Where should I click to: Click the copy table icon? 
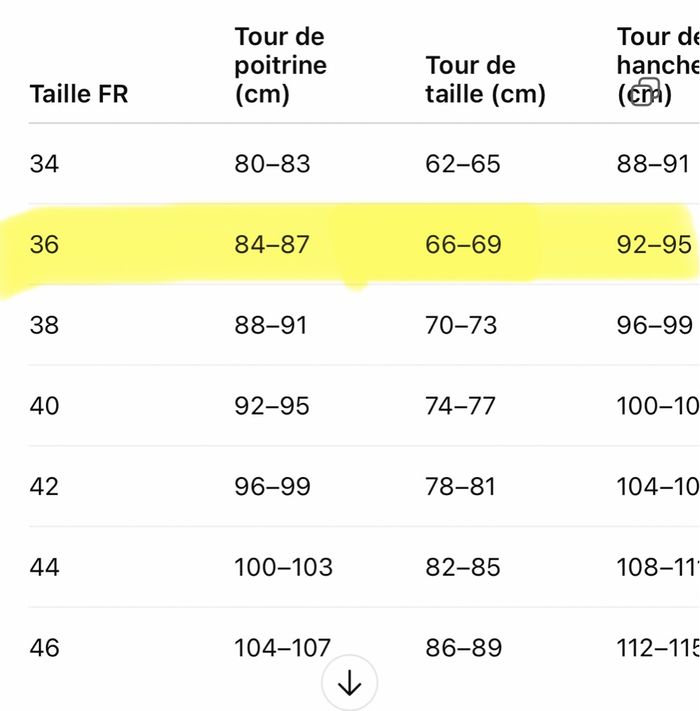tap(646, 91)
